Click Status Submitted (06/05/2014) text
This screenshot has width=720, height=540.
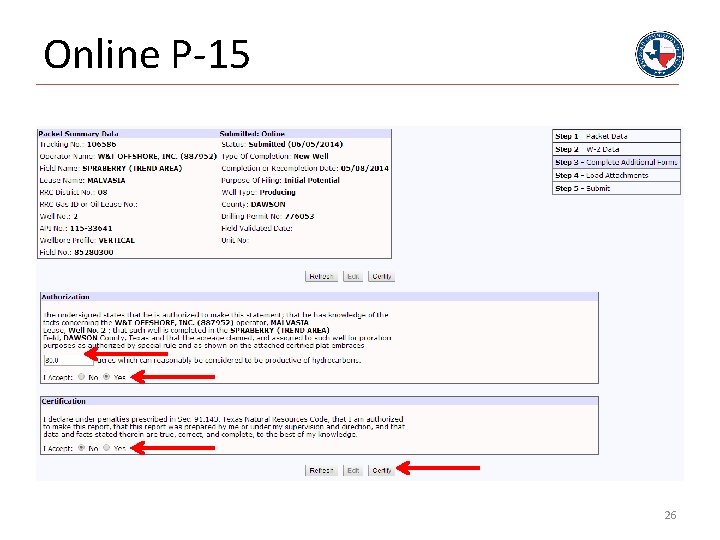(x=295, y=144)
